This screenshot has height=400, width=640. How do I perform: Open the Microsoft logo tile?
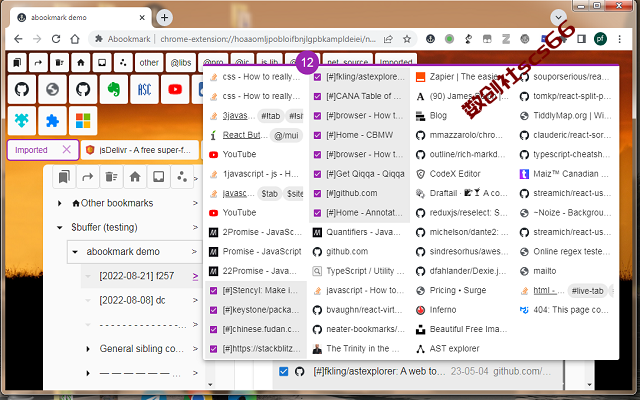coord(83,120)
